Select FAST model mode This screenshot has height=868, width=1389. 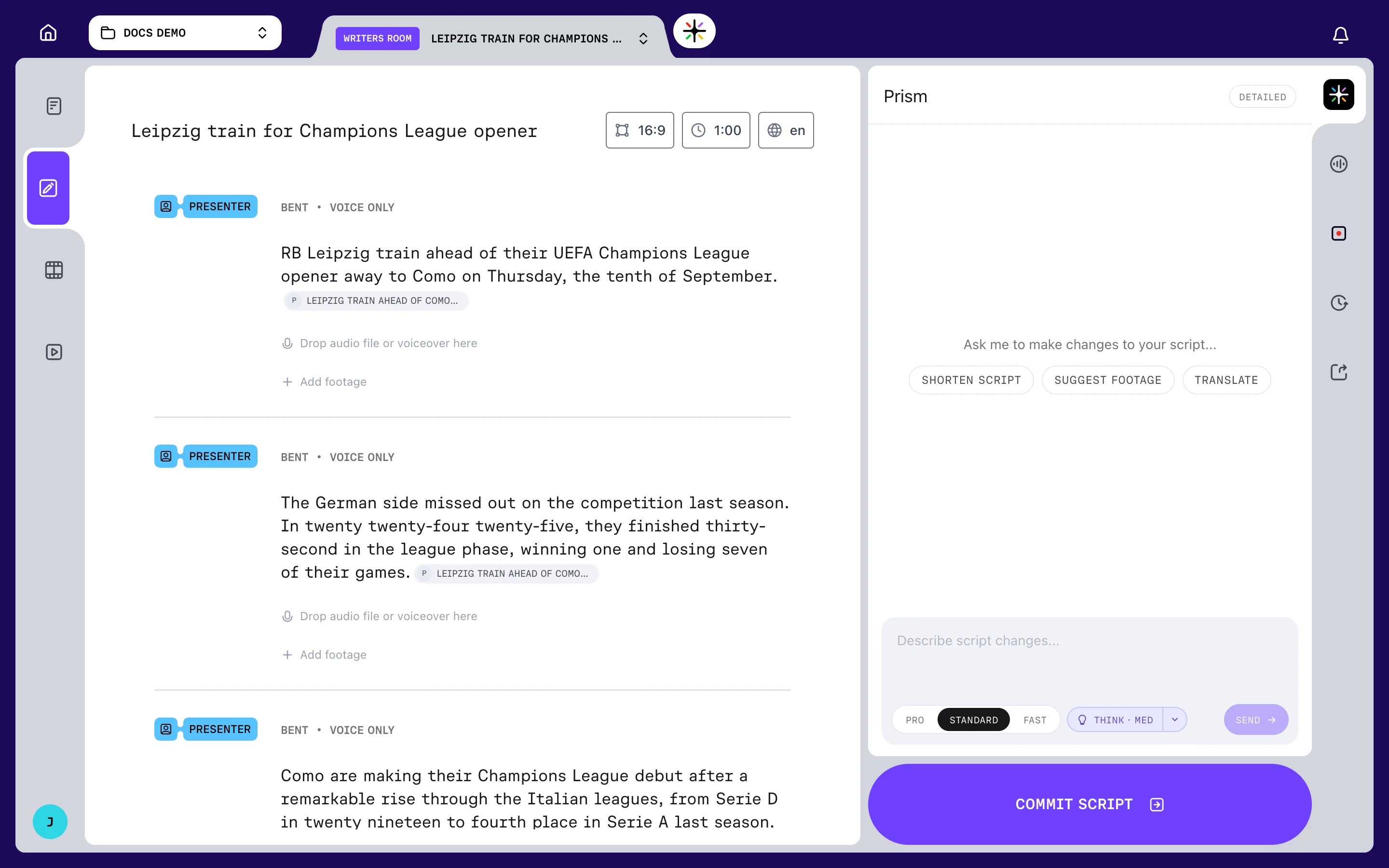tap(1035, 720)
